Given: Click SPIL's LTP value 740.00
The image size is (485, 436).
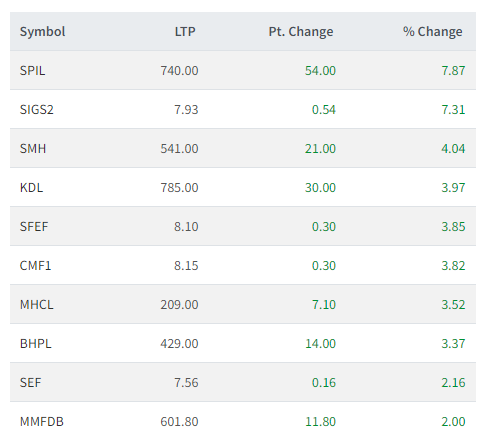Looking at the screenshot, I should point(179,71).
